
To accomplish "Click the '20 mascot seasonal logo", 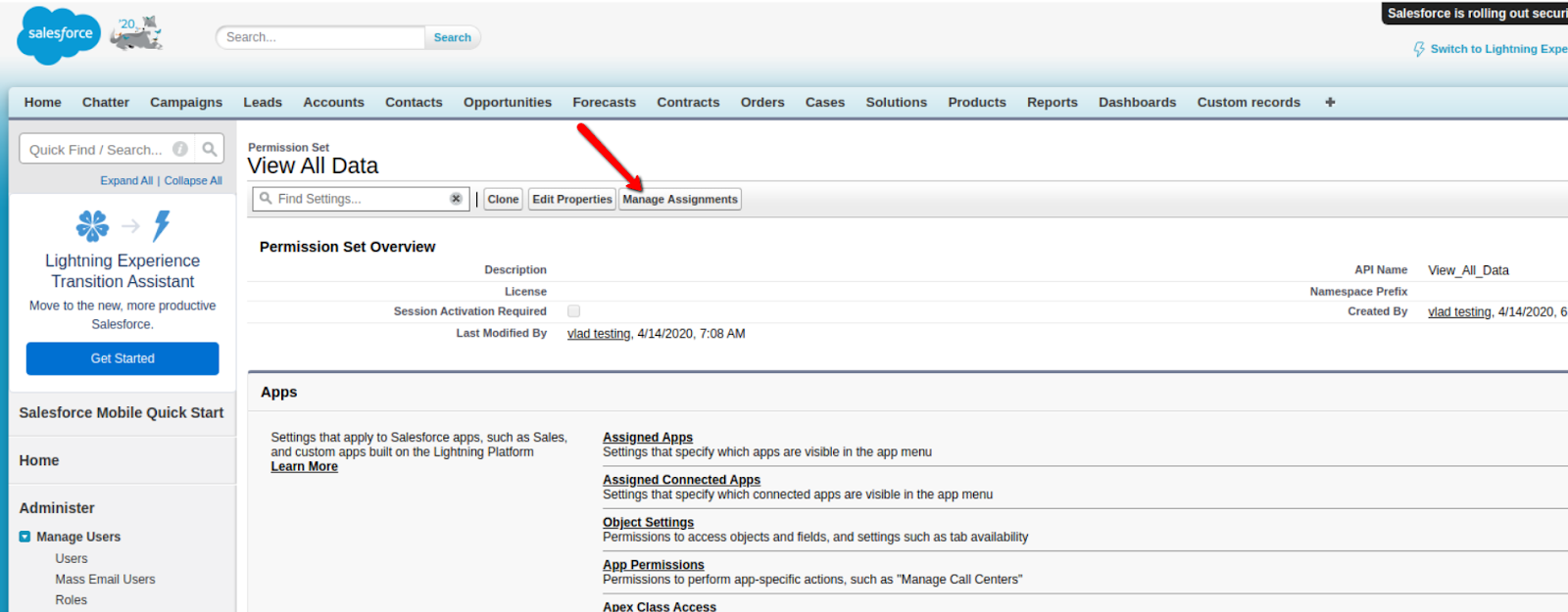I will tap(136, 34).
